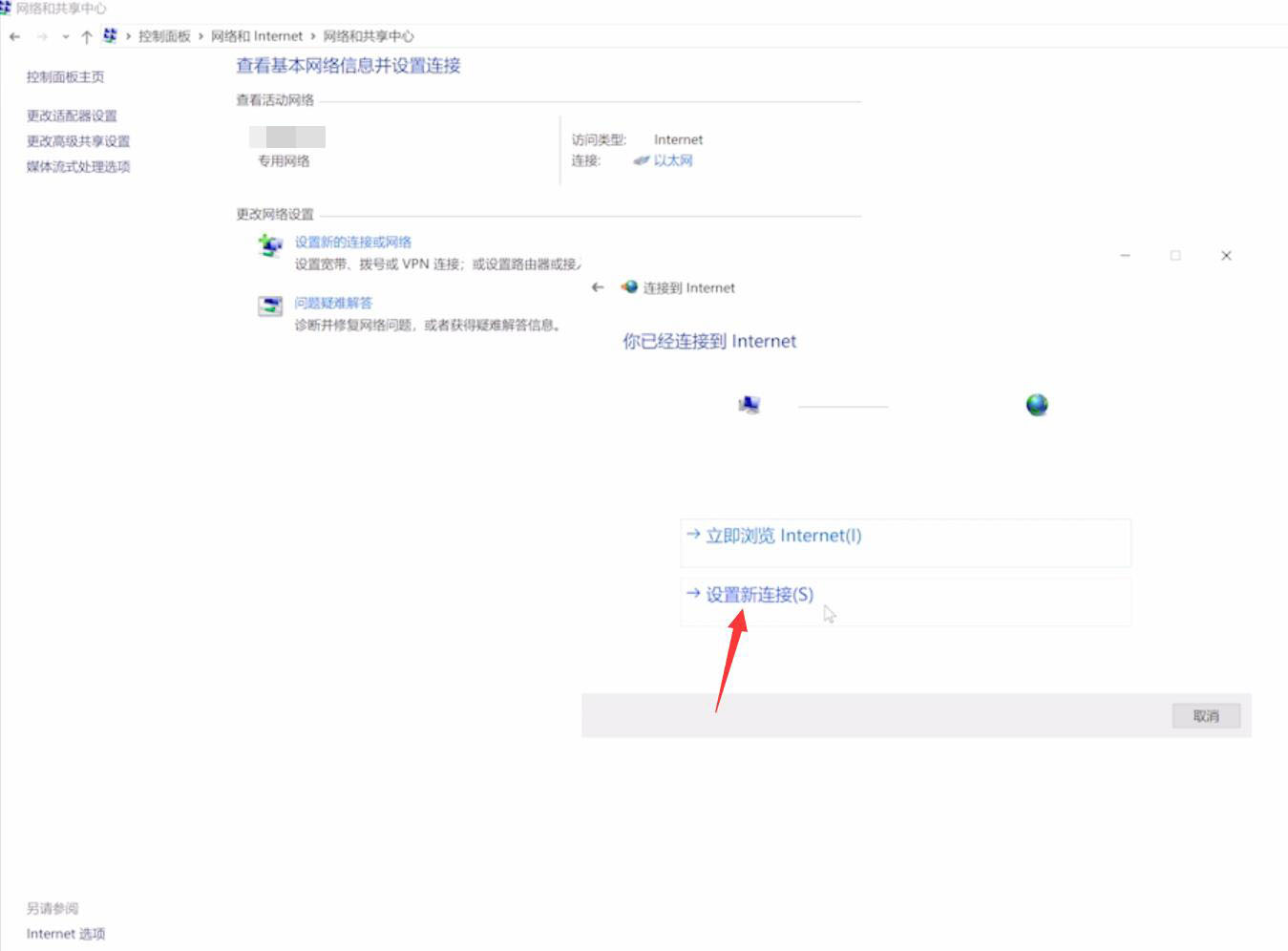Maximize the 连接到 Internet wizard window

click(1175, 256)
